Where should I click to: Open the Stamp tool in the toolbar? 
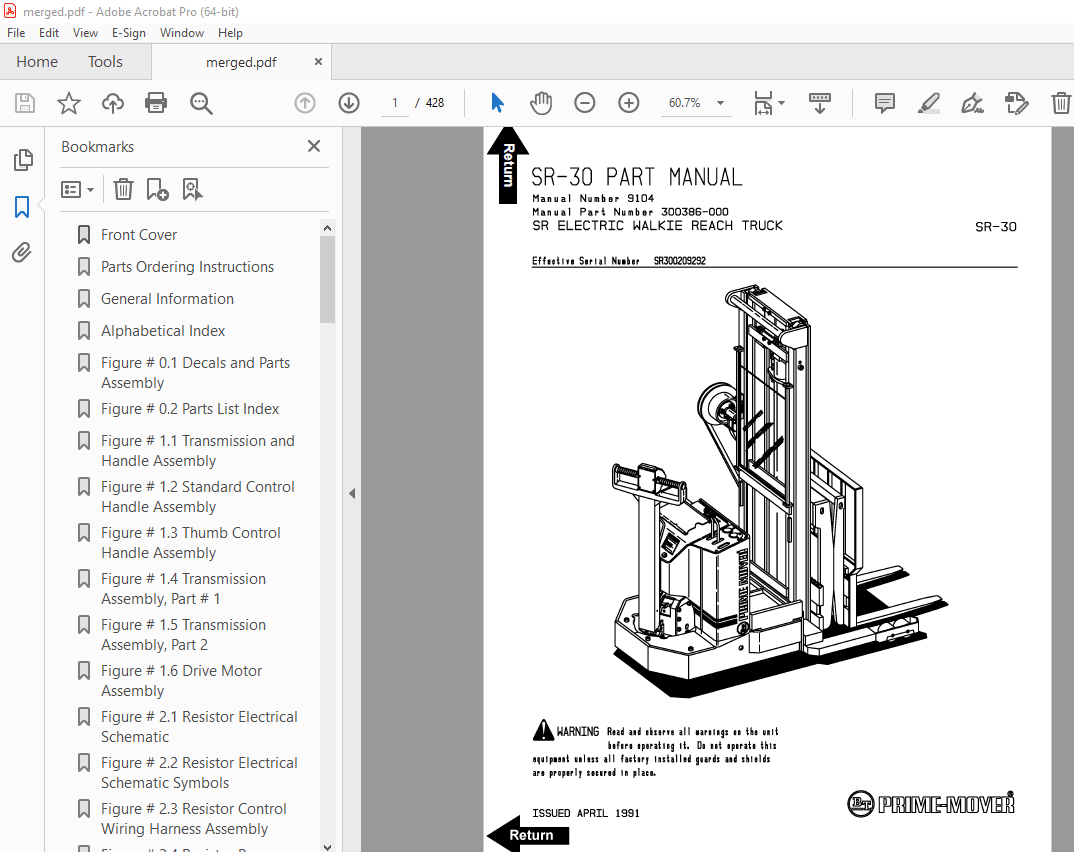pyautogui.click(x=1017, y=102)
